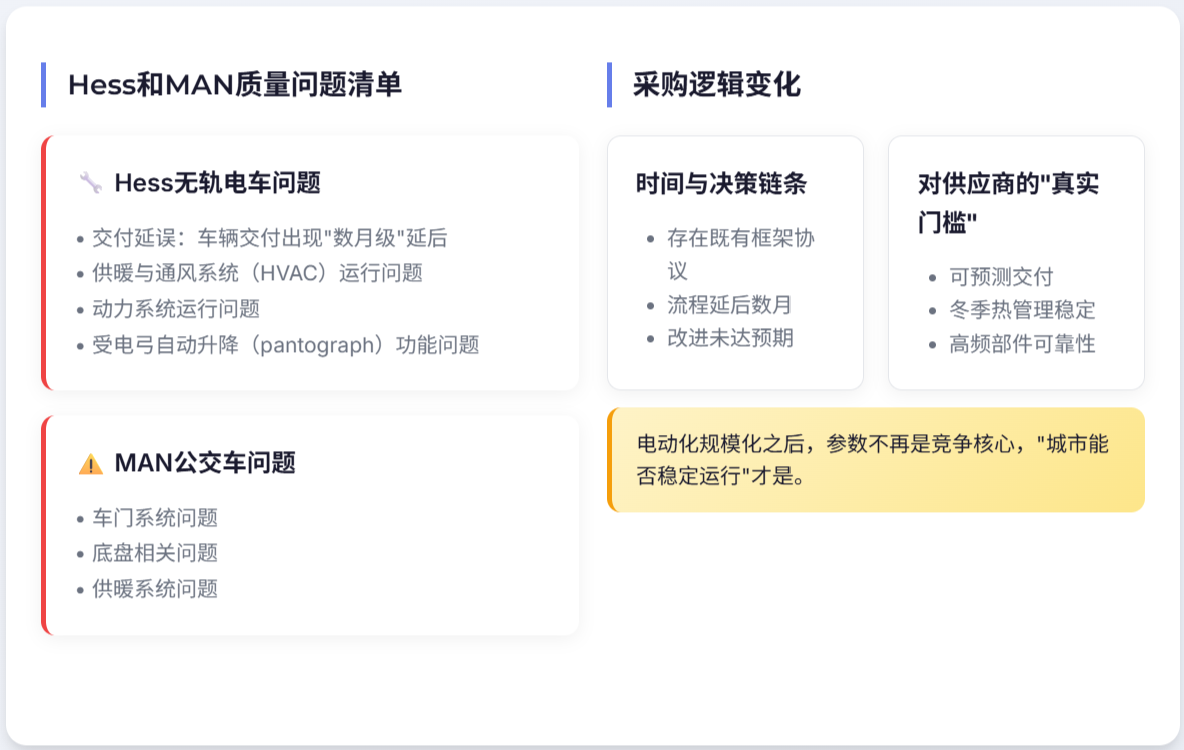Click the warning triangle icon beside MAN公交车问题
The height and width of the screenshot is (750, 1184).
click(x=90, y=464)
